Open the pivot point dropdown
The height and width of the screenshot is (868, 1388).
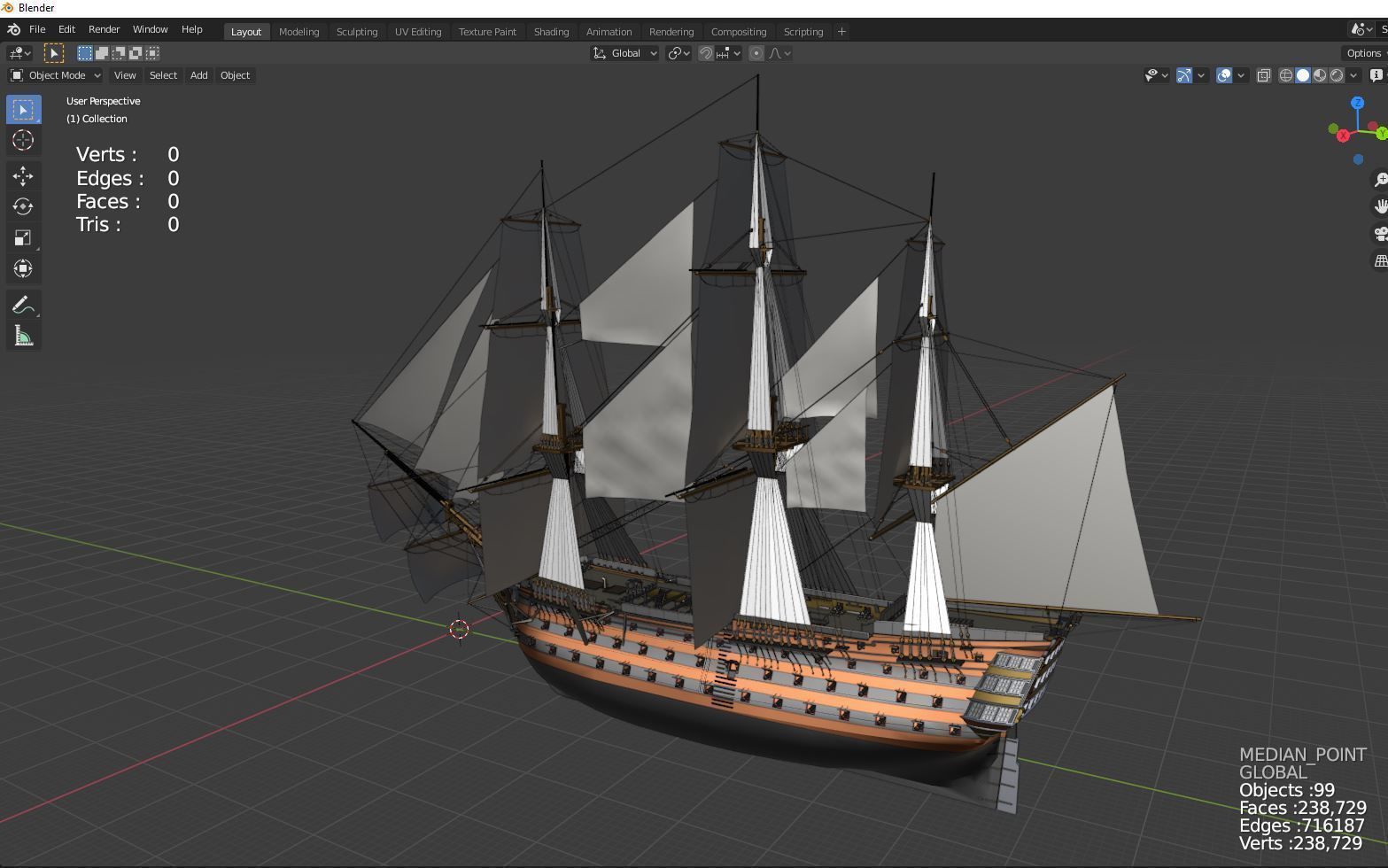coord(678,53)
